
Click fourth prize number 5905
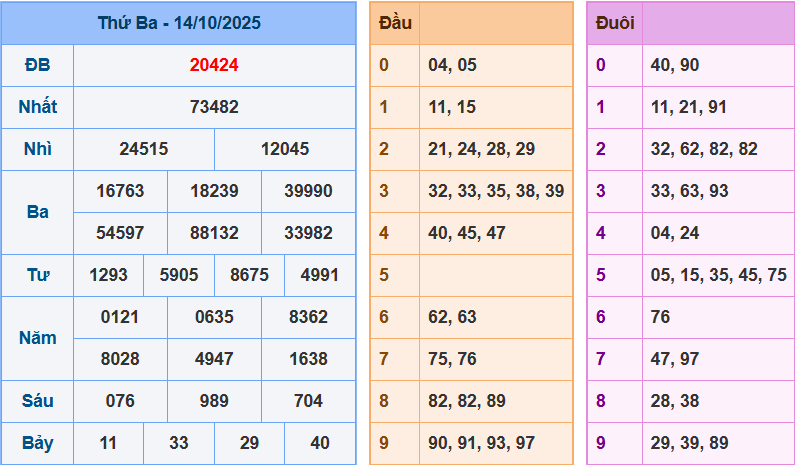click(x=179, y=275)
